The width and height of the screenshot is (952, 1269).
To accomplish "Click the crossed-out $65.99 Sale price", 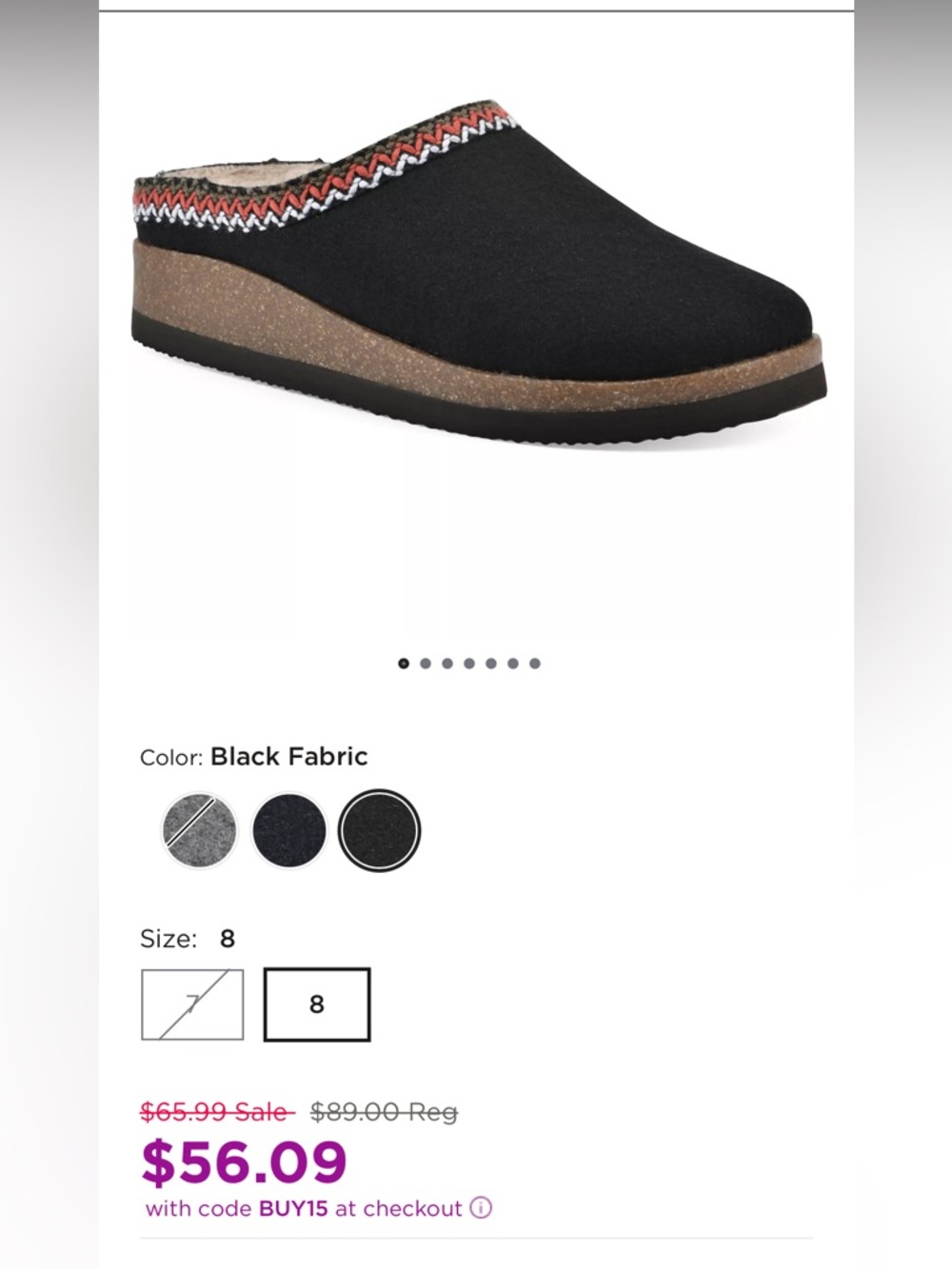I will (218, 1111).
